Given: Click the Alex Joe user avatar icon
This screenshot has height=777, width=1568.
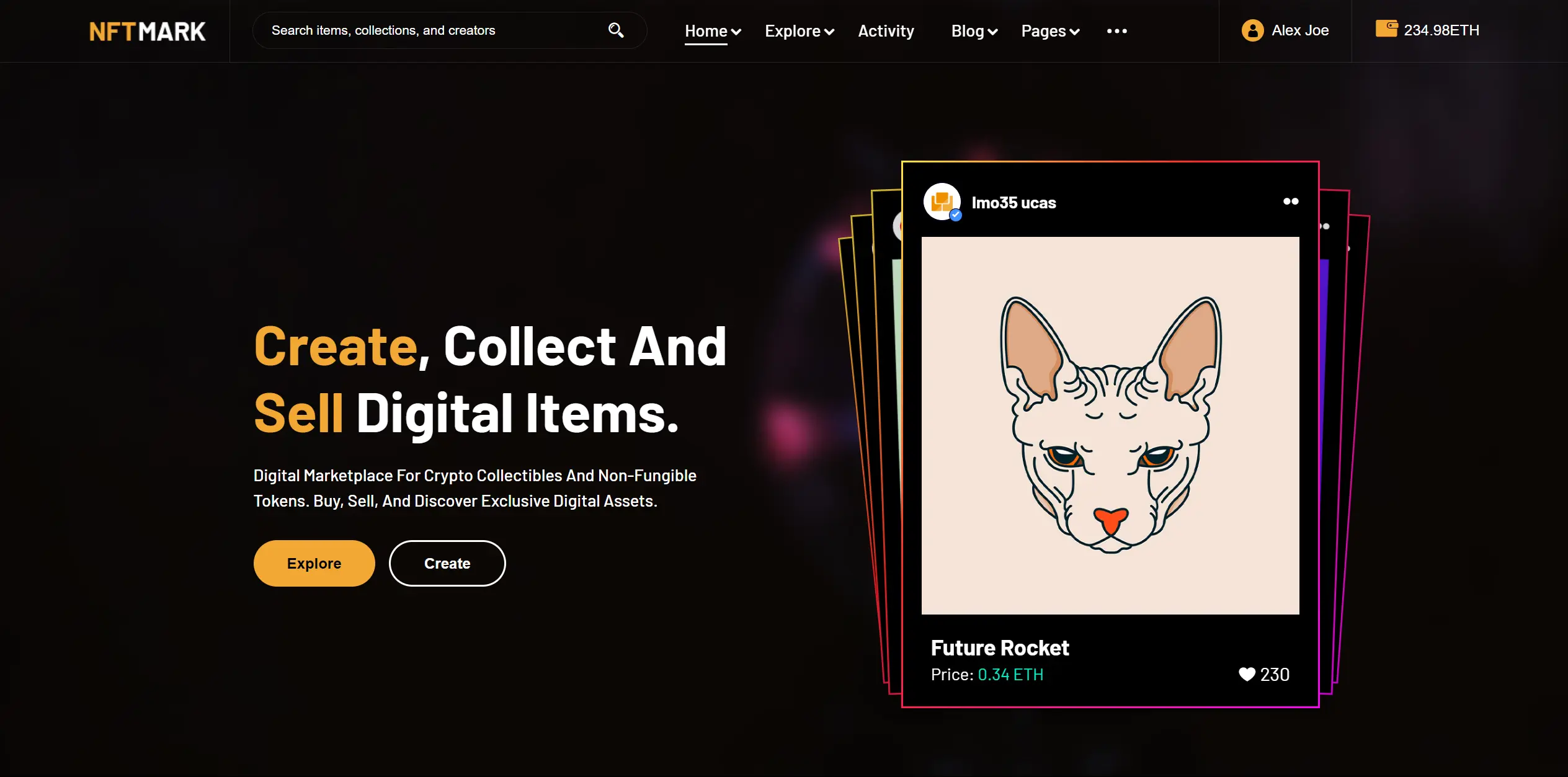Looking at the screenshot, I should pyautogui.click(x=1252, y=30).
